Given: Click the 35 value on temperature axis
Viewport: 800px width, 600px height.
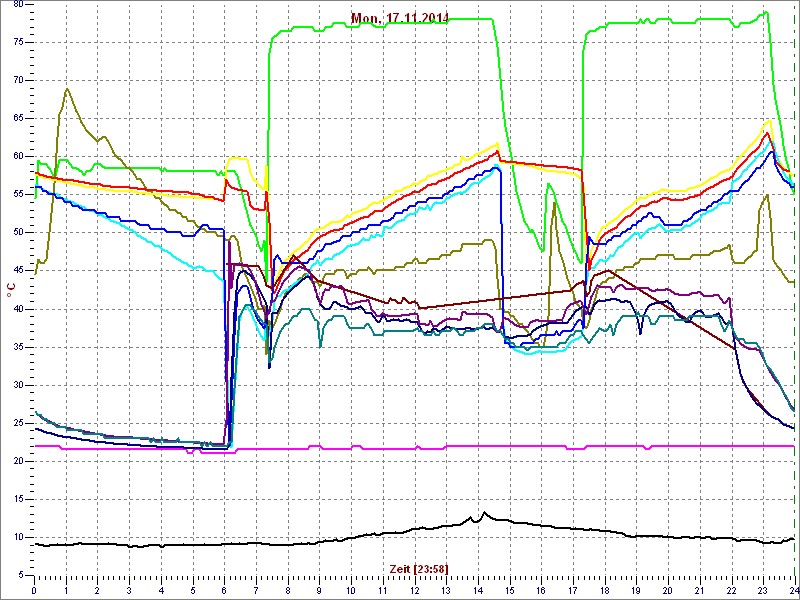Looking at the screenshot, I should coord(17,347).
